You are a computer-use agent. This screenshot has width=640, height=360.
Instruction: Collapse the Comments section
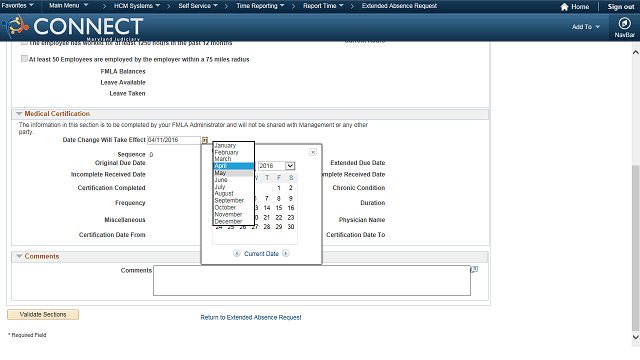tap(19, 256)
